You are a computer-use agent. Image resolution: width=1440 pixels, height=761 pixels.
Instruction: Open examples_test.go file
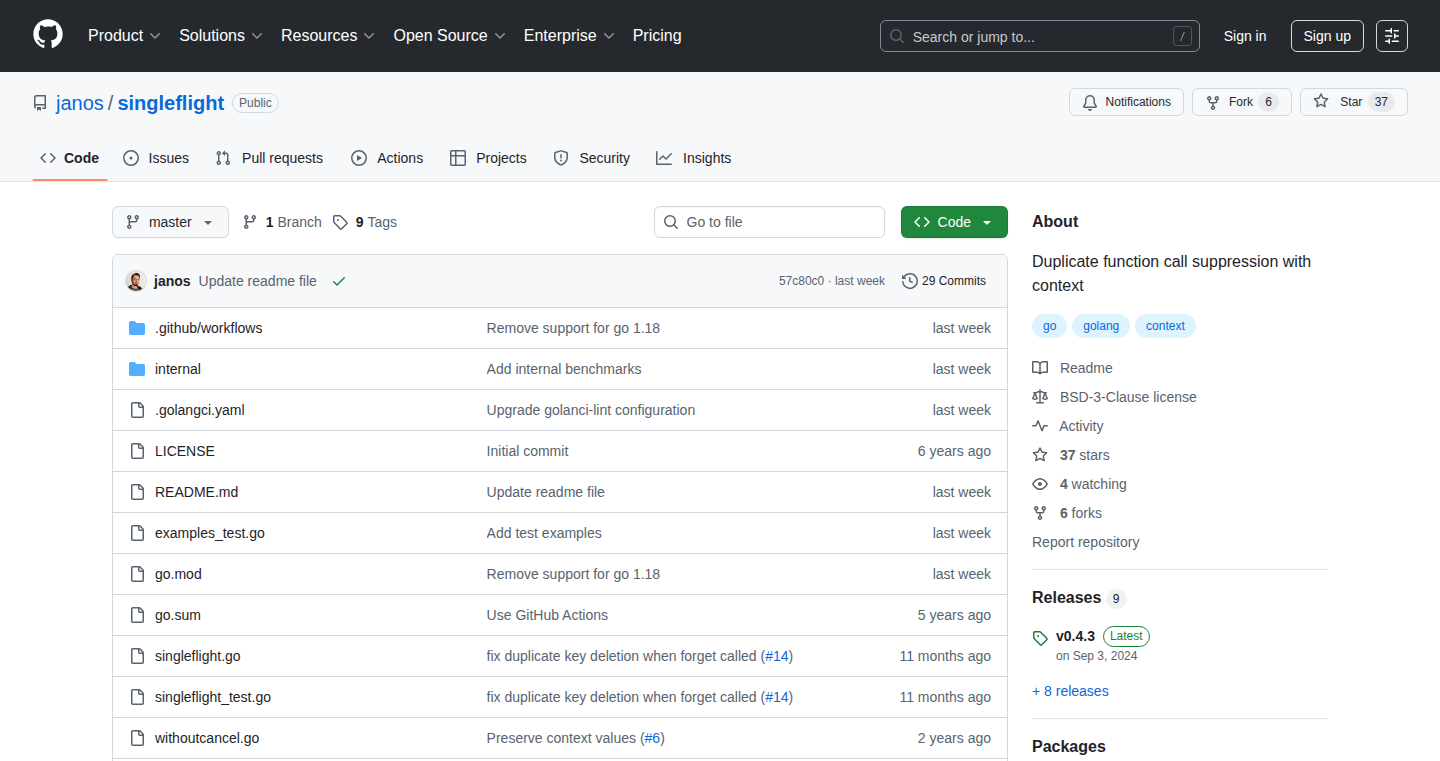pyautogui.click(x=210, y=533)
